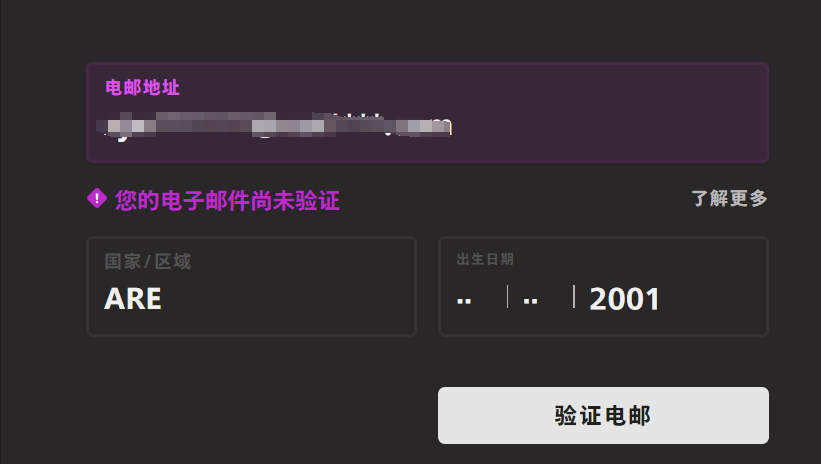This screenshot has width=821, height=464.
Task: Open the 国家/区域 selection field
Action: click(251, 286)
